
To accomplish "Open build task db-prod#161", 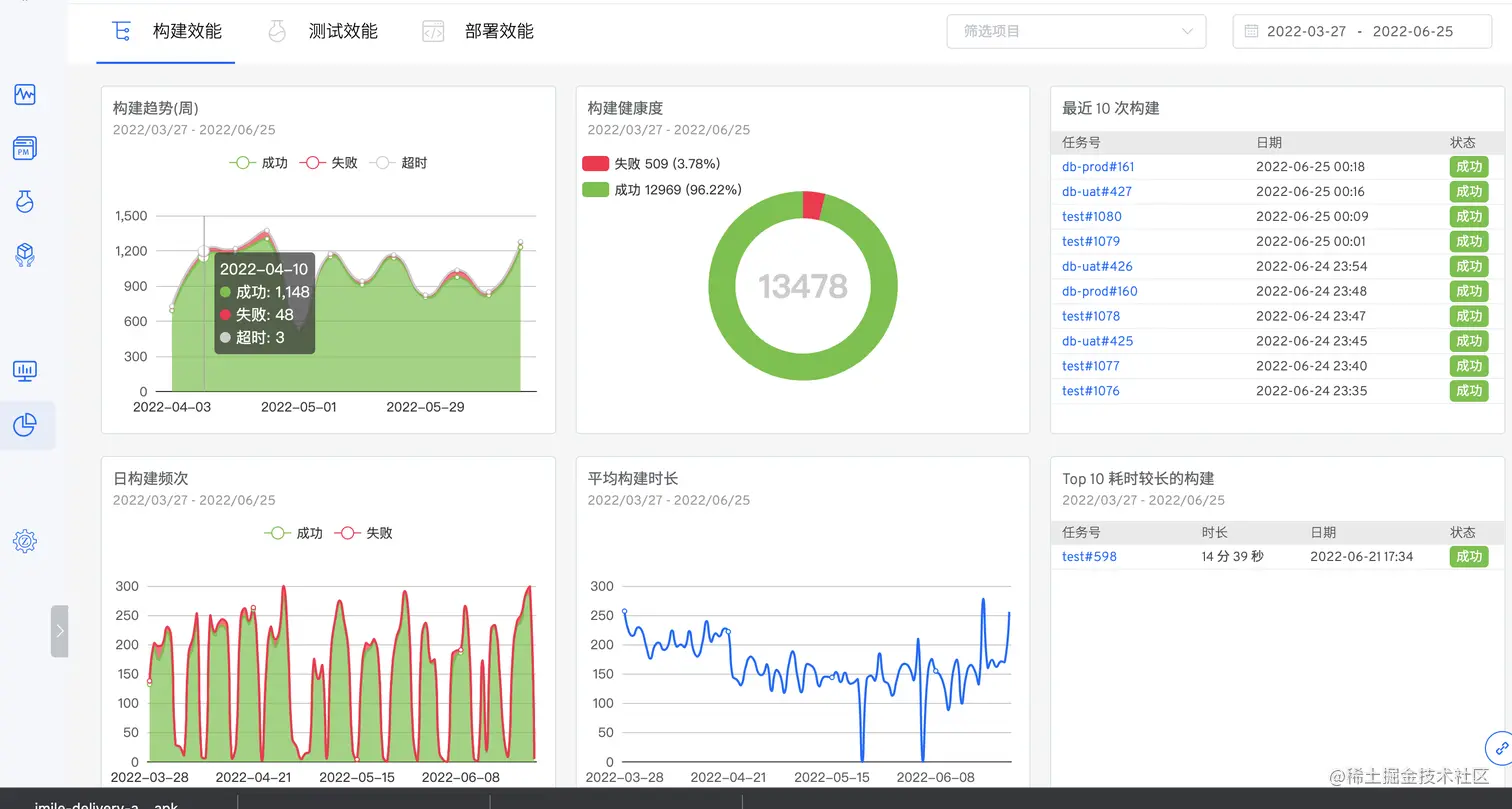I will pyautogui.click(x=1098, y=167).
